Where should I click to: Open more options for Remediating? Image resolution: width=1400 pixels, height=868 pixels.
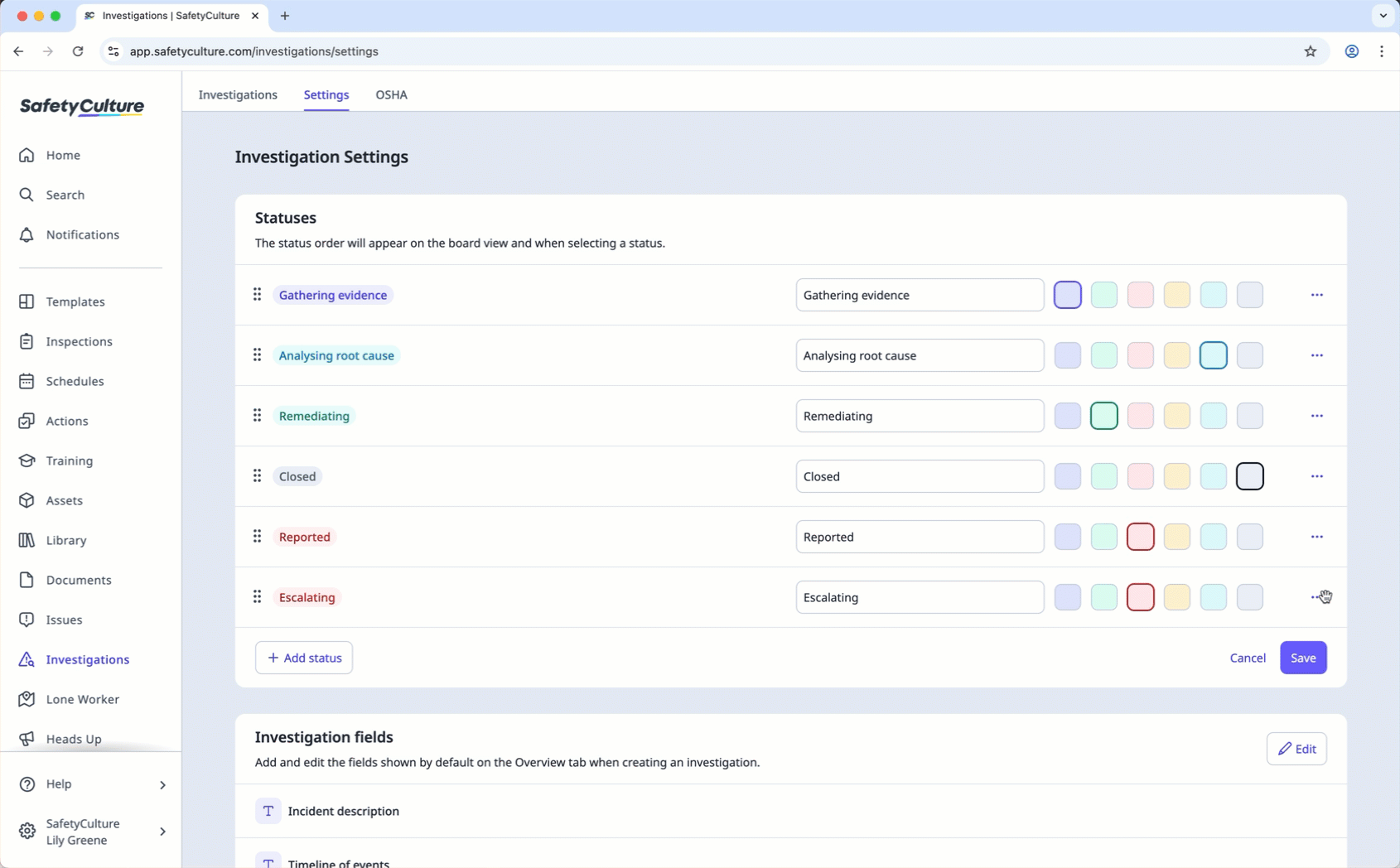tap(1317, 416)
